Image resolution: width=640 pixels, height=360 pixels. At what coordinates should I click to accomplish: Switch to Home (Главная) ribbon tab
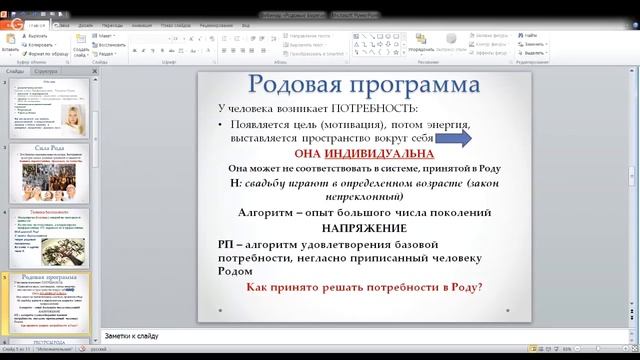[37, 26]
